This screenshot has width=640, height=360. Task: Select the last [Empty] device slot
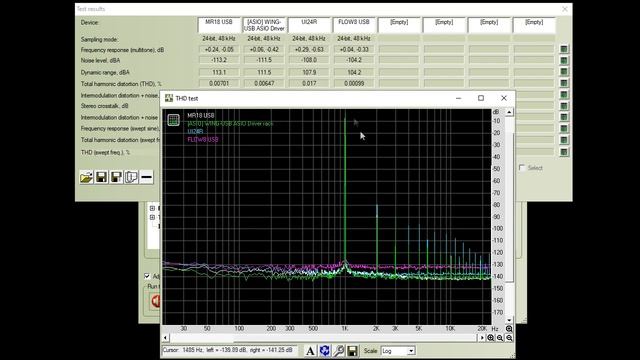[x=534, y=25]
